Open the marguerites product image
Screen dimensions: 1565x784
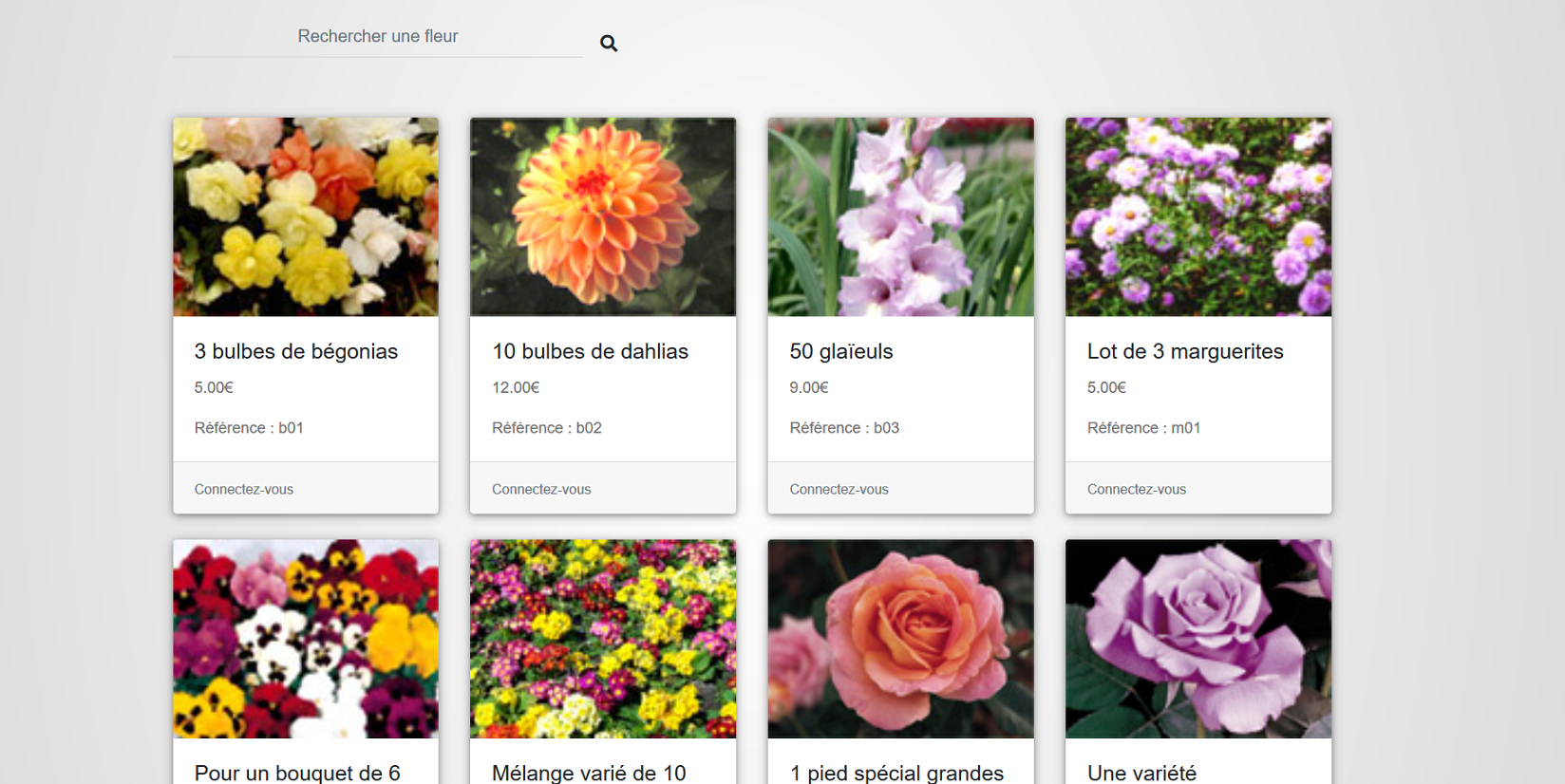1198,217
